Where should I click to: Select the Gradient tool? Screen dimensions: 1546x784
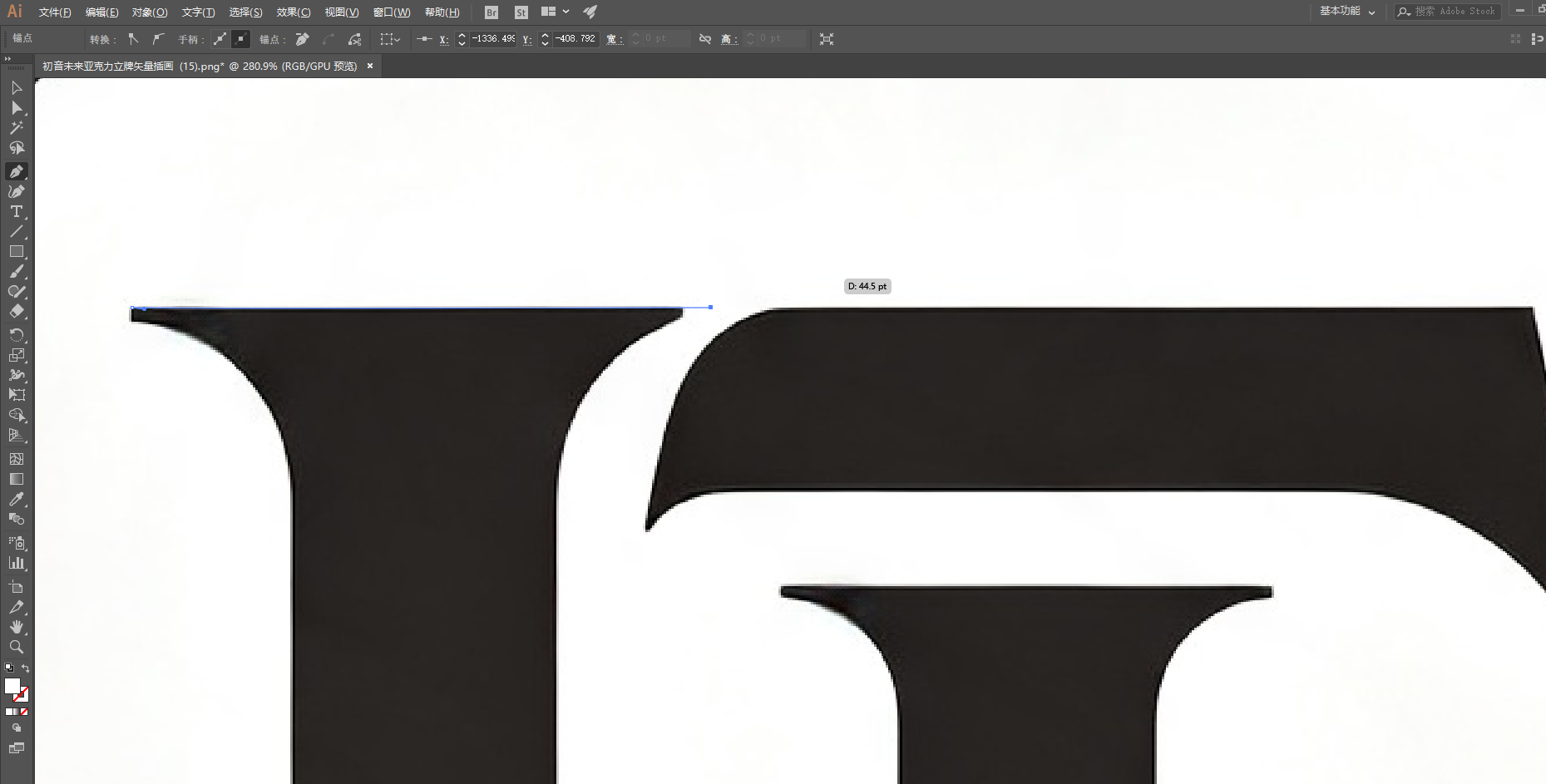coord(17,479)
